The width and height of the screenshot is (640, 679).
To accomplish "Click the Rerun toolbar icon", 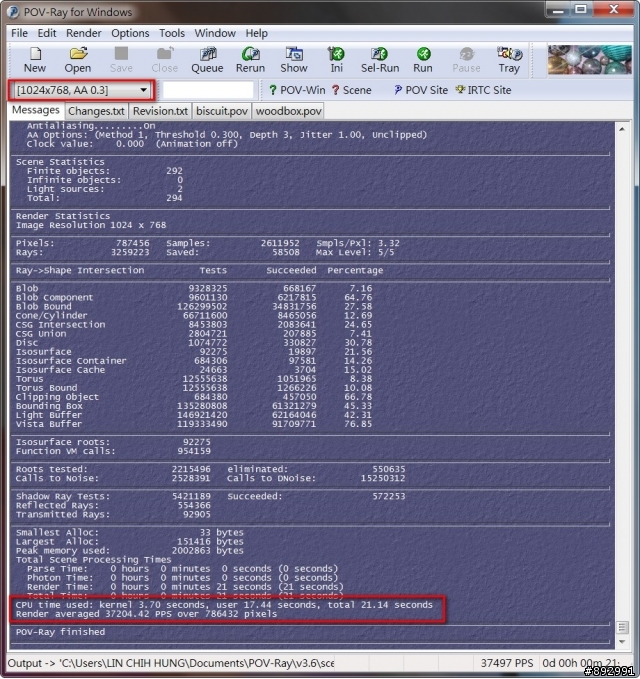I will click(250, 60).
